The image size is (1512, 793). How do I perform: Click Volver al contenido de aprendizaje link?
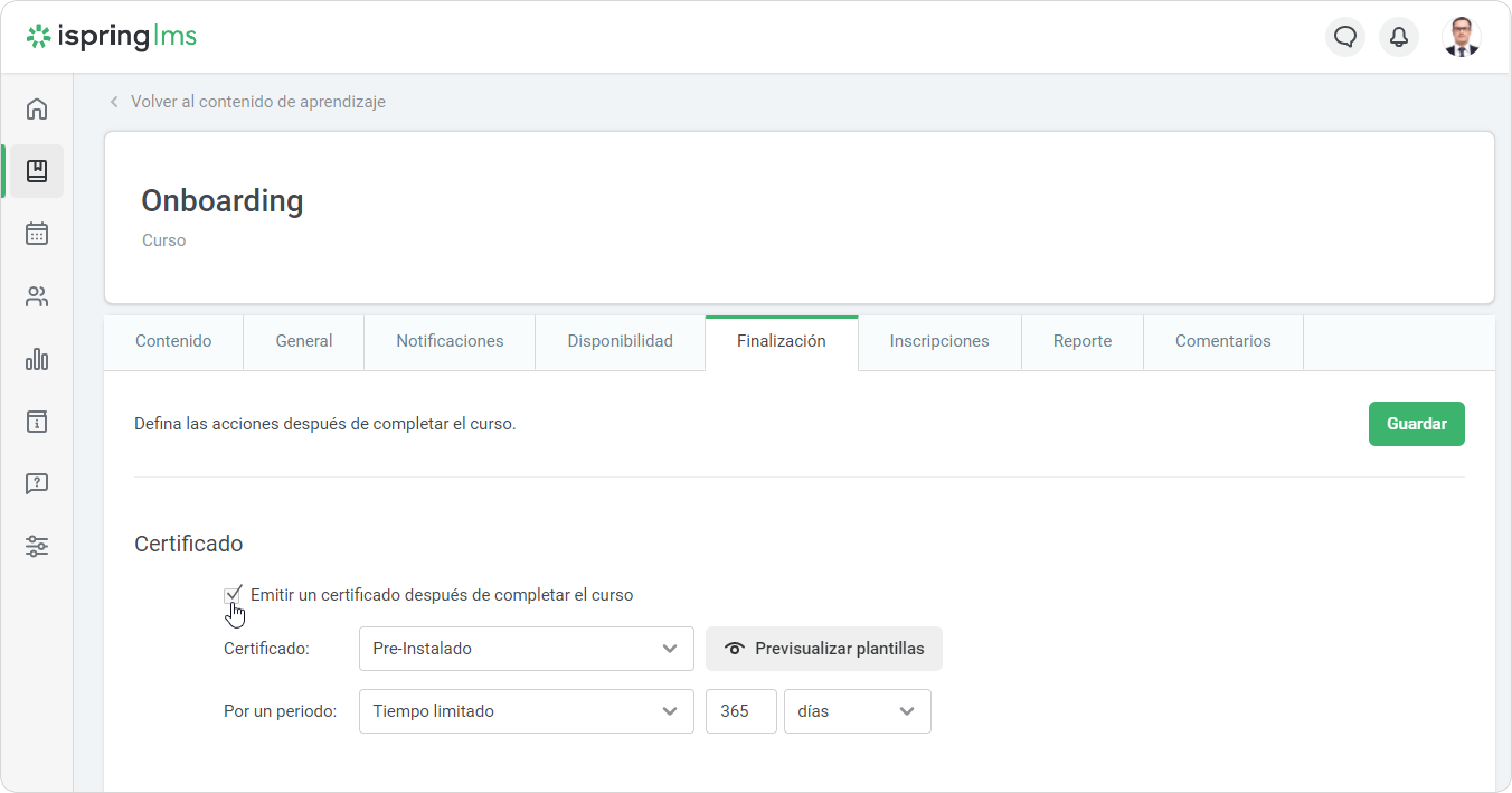pyautogui.click(x=258, y=102)
